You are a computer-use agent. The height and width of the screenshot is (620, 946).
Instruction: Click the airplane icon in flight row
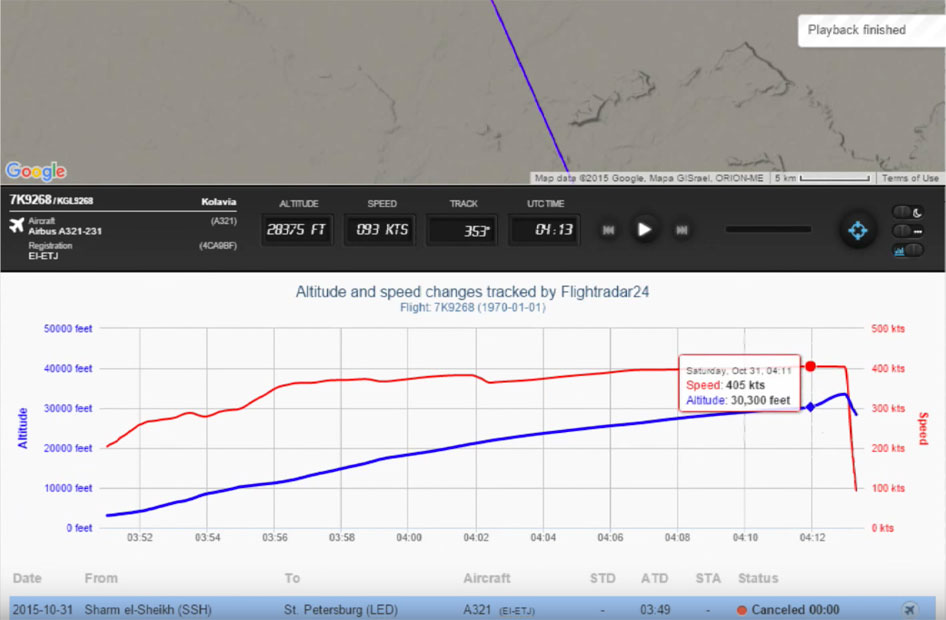click(x=909, y=610)
